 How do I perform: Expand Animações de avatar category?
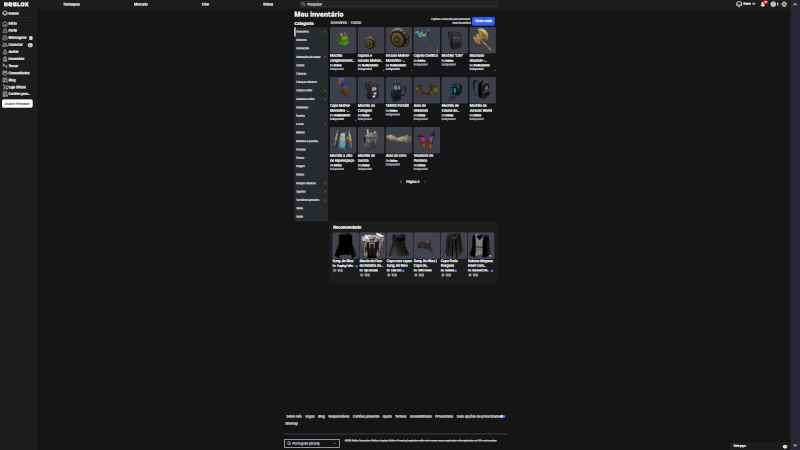[325, 57]
